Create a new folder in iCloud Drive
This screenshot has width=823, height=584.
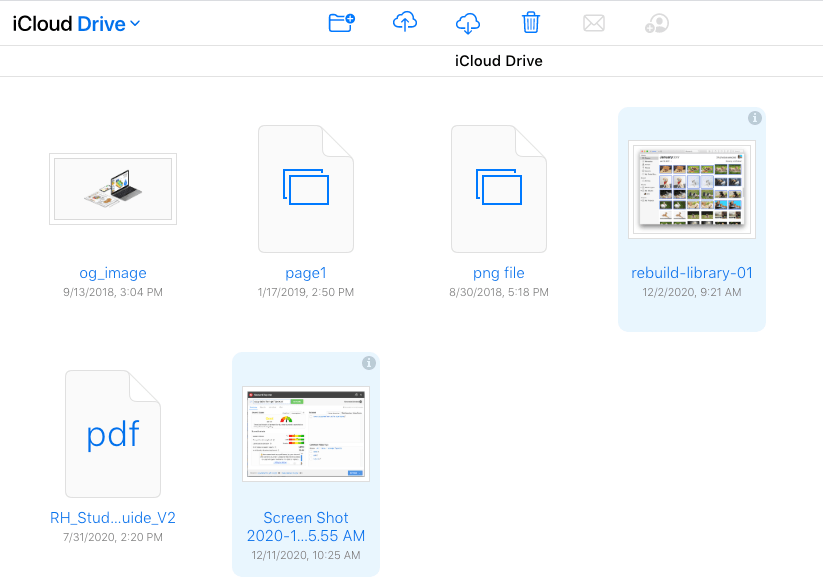(x=341, y=22)
